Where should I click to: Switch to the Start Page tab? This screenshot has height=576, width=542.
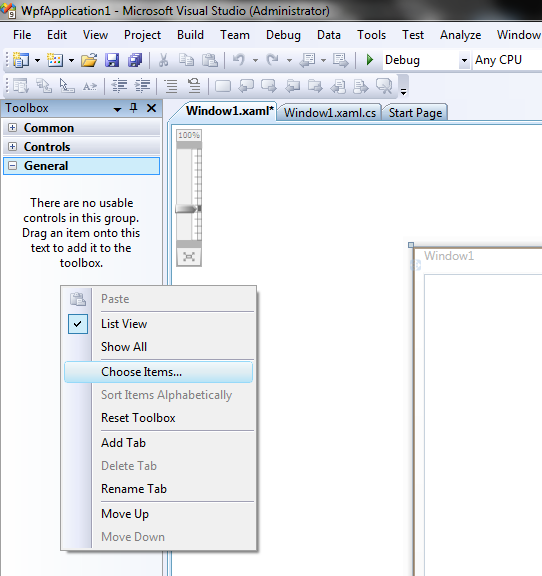[x=415, y=113]
